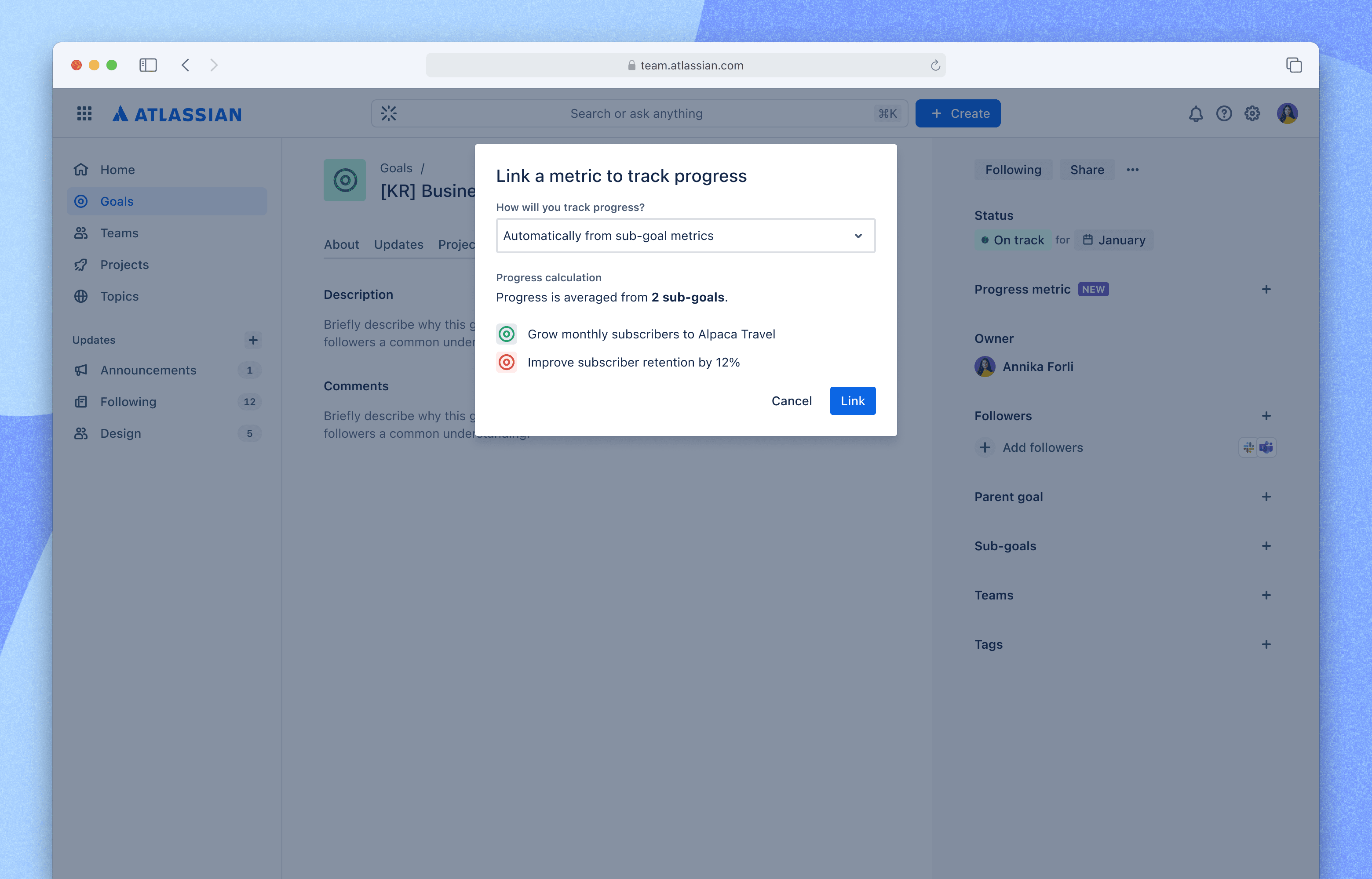Switch to the Updates tab
The width and height of the screenshot is (1372, 879).
(x=398, y=245)
